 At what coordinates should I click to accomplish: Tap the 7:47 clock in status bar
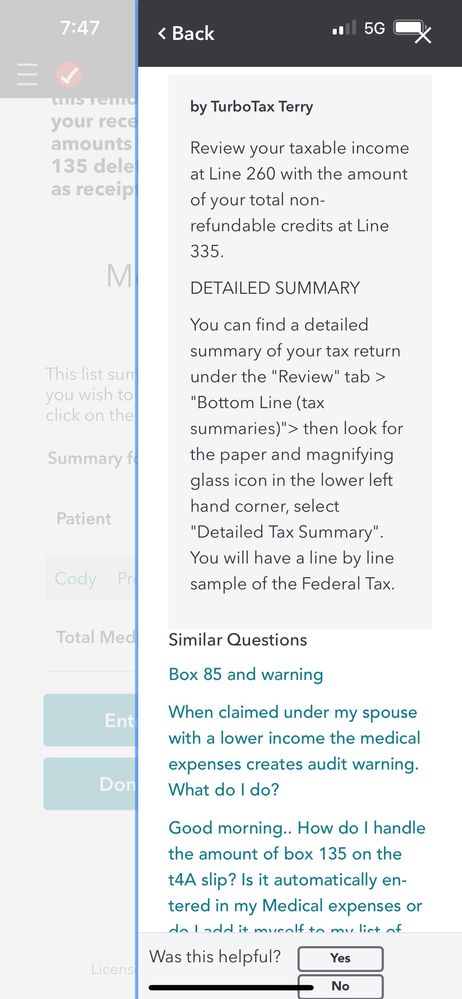click(79, 28)
